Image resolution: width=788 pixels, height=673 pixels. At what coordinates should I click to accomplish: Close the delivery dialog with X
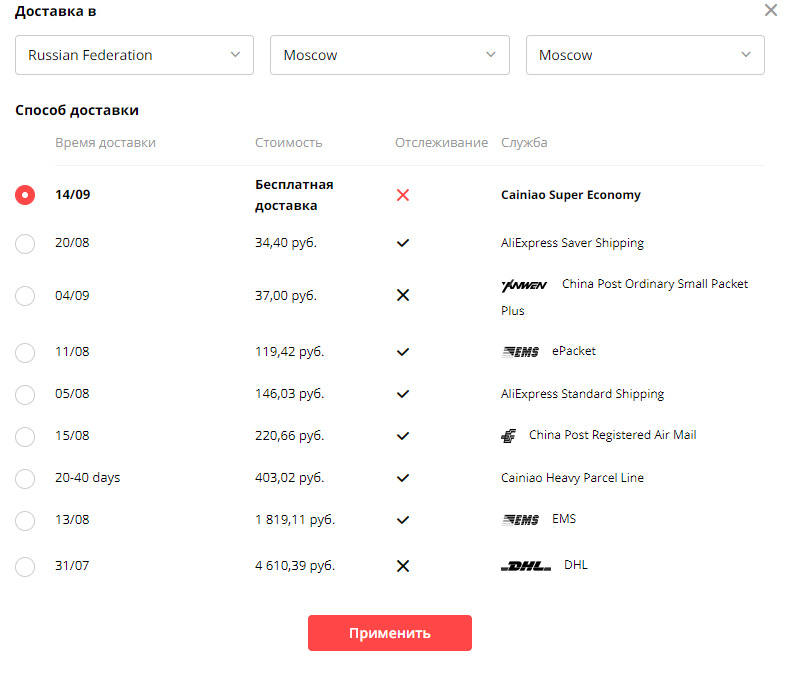point(770,11)
